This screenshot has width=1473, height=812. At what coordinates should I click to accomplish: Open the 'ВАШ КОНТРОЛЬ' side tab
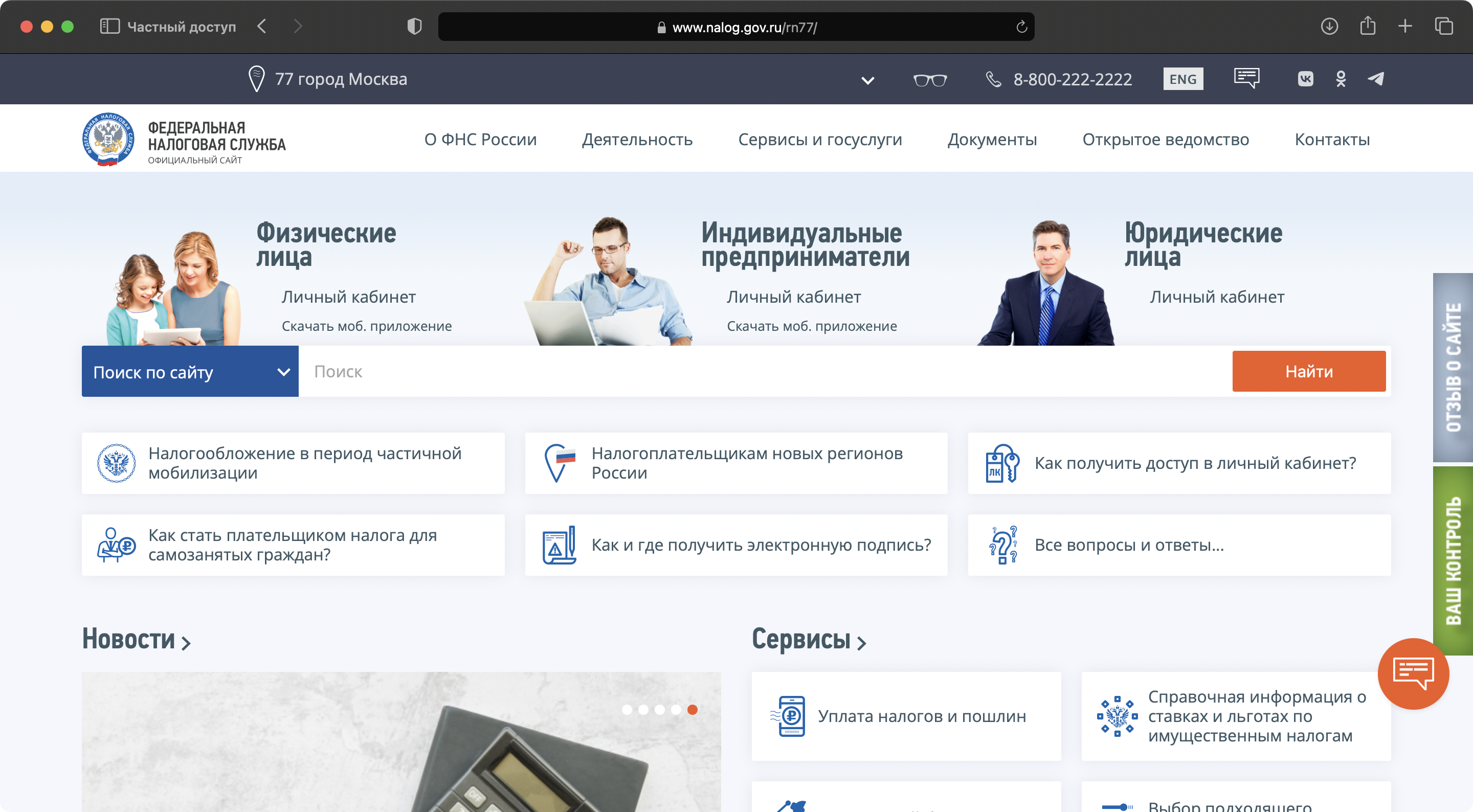1453,560
